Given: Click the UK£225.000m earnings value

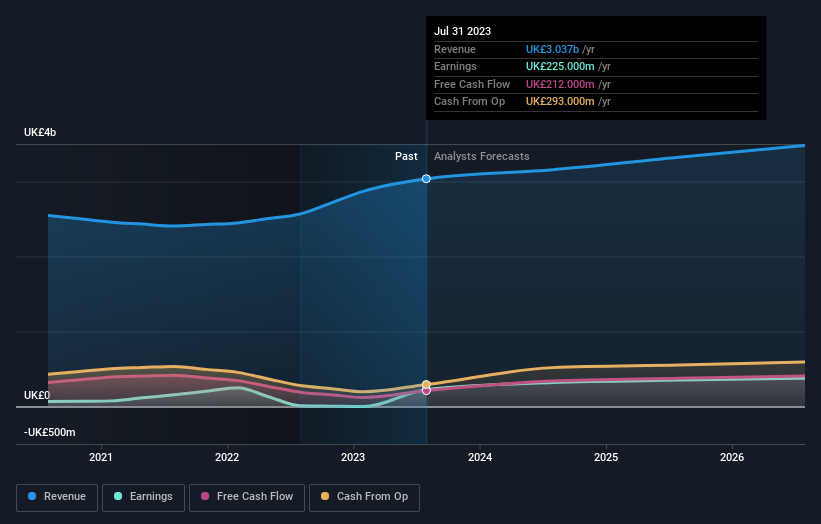Looking at the screenshot, I should click(x=560, y=66).
